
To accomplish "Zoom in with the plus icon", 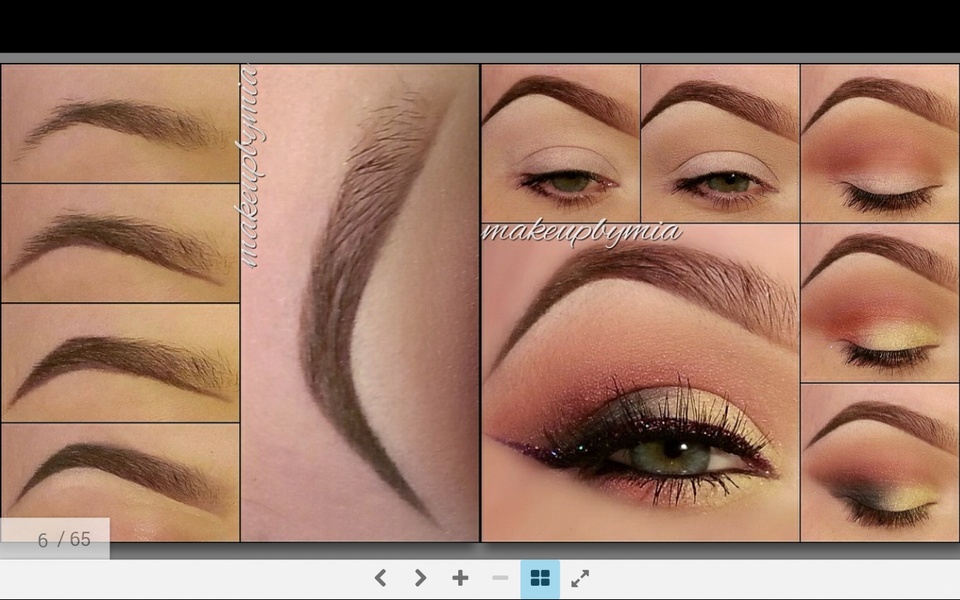I will [x=460, y=578].
